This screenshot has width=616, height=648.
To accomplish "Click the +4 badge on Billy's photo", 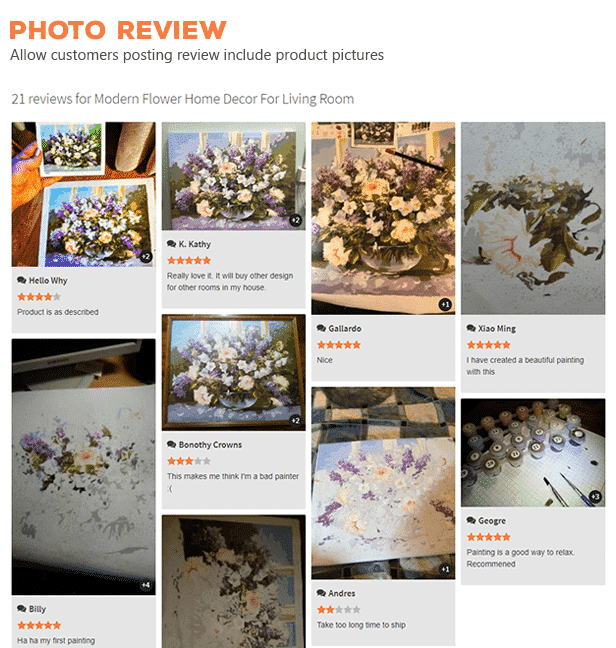I will pos(146,585).
